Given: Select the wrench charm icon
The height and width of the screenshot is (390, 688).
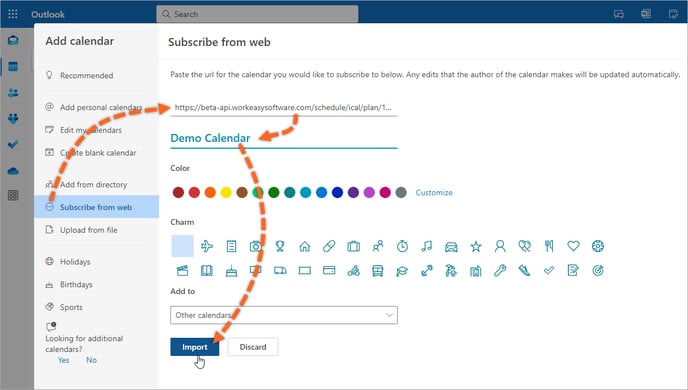Looking at the screenshot, I should click(x=500, y=270).
